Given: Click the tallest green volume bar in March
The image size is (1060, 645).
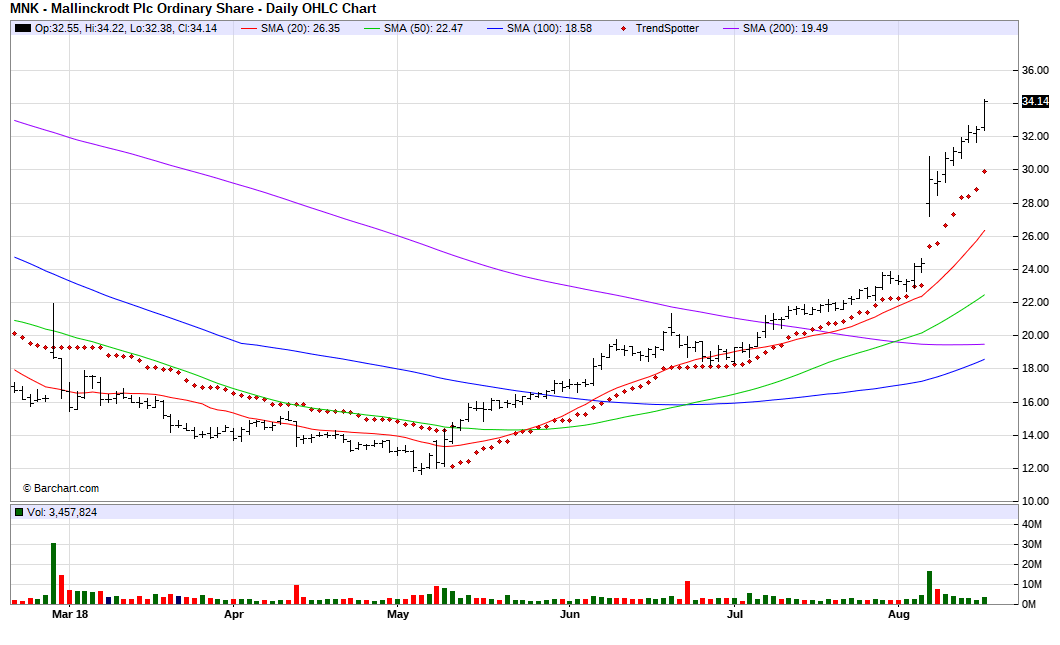Looking at the screenshot, I should 53,573.
